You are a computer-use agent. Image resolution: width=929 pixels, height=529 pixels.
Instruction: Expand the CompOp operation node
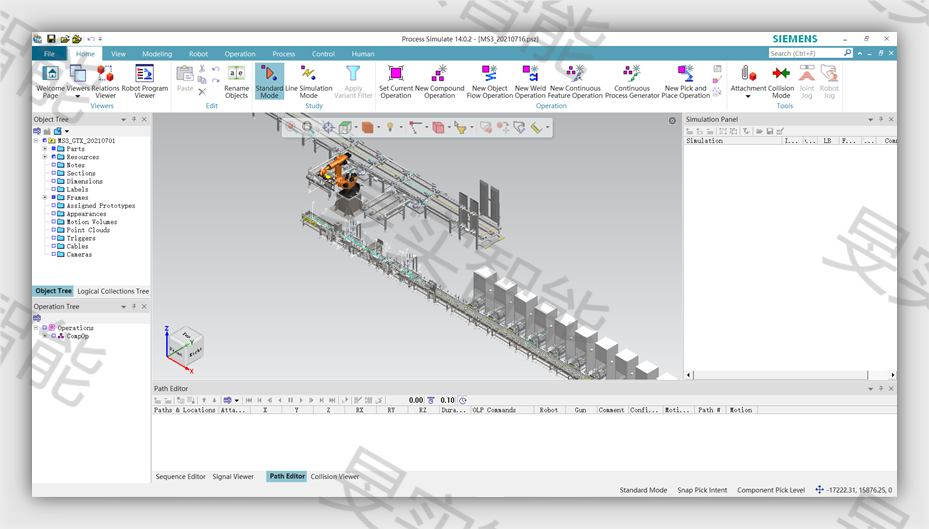point(44,336)
